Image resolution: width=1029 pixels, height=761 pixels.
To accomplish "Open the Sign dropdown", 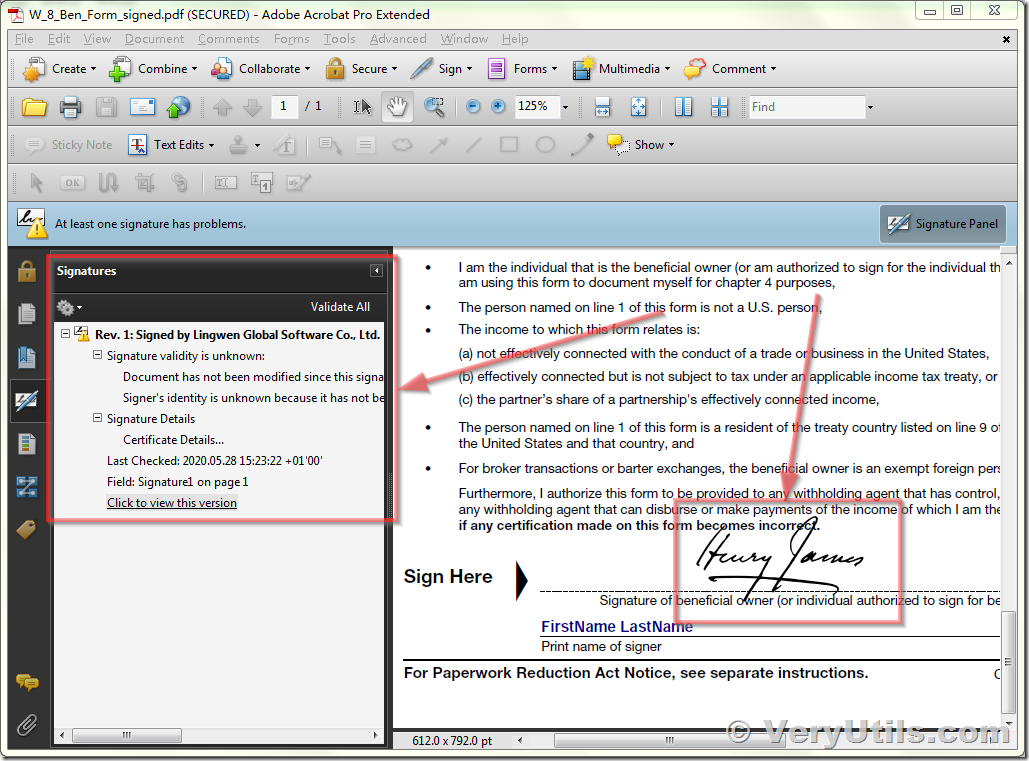I will [442, 69].
